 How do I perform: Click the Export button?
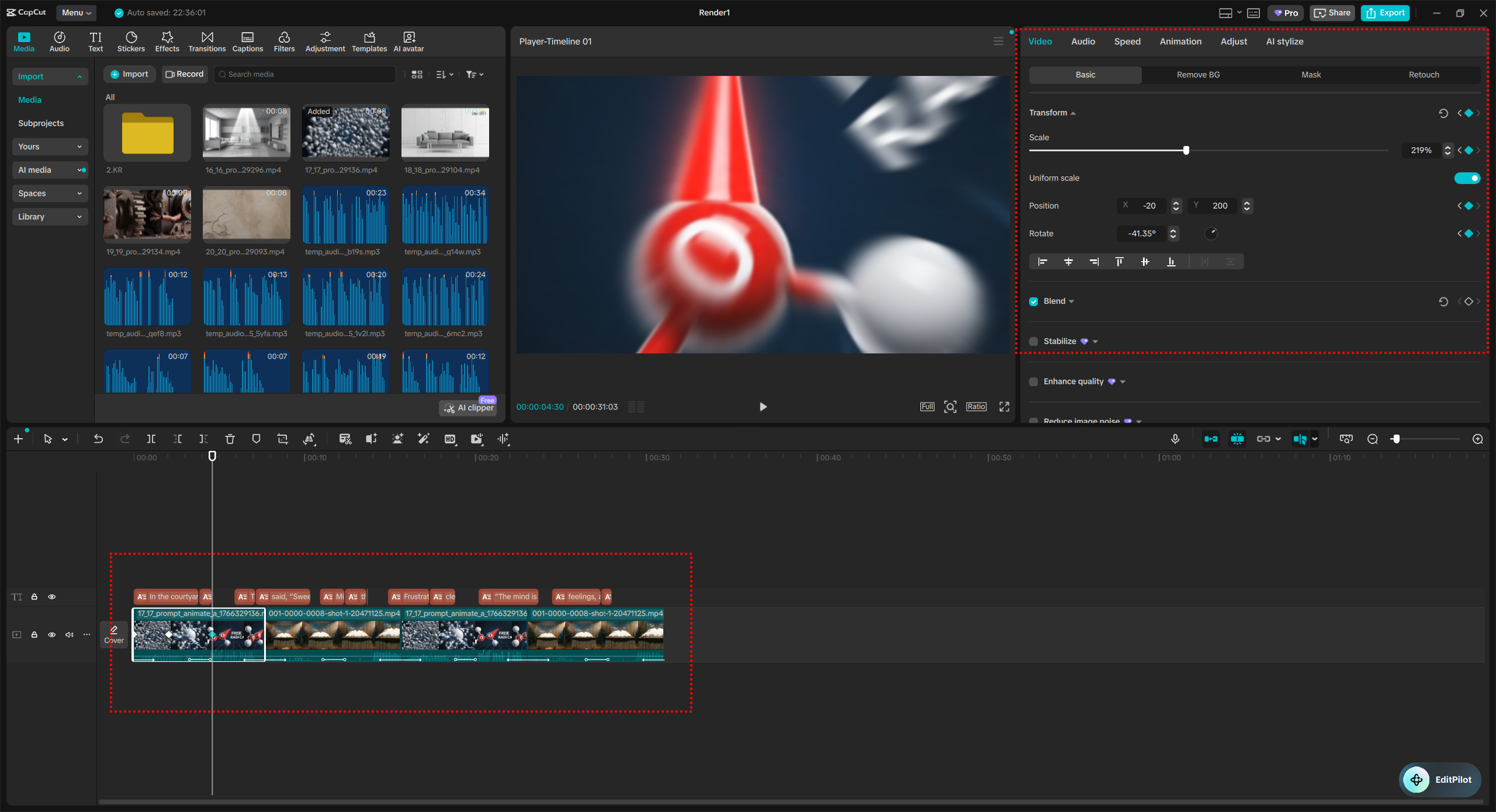(1385, 13)
